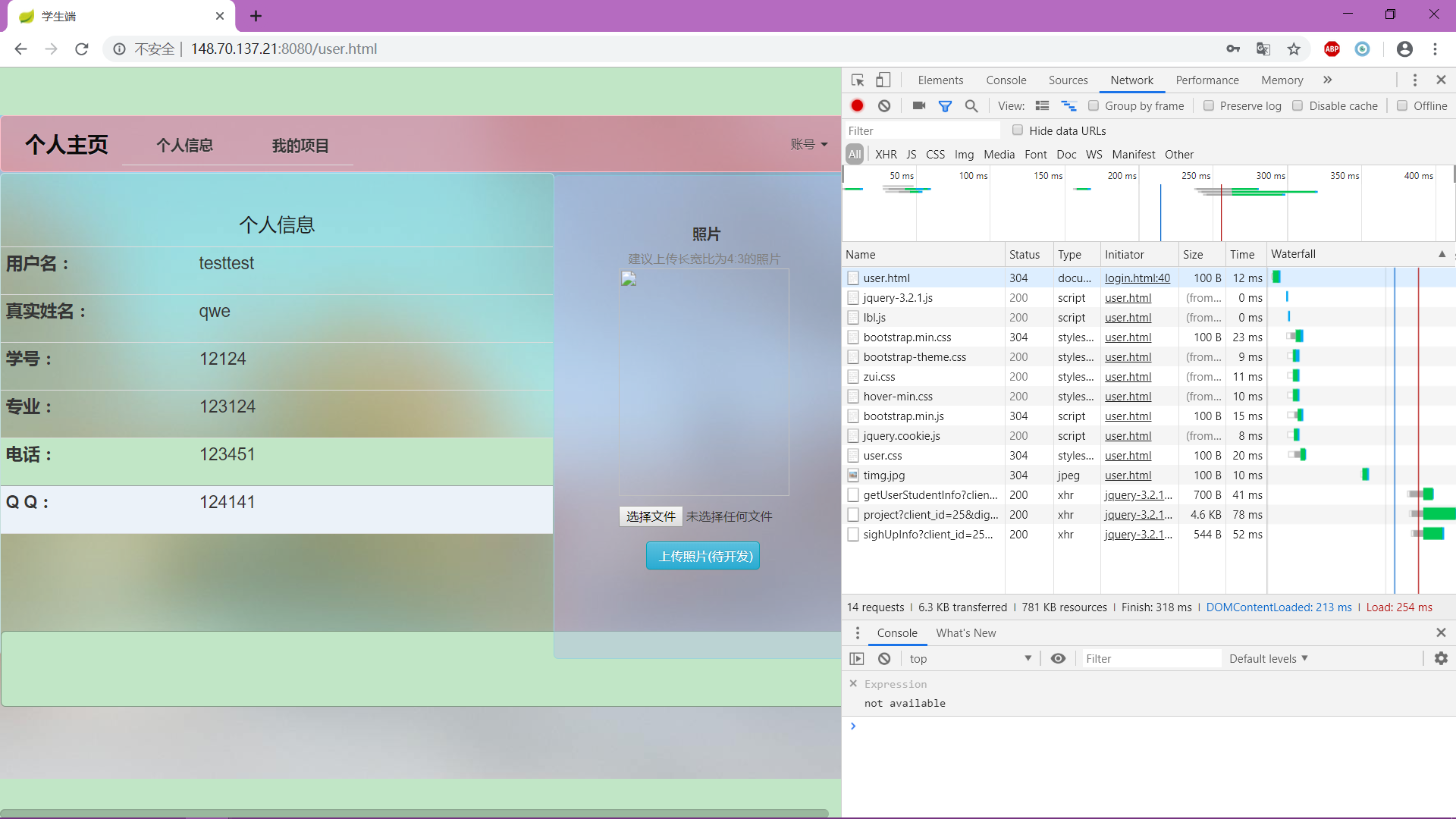
Task: Enable the Preserve log checkbox
Action: 1209,106
